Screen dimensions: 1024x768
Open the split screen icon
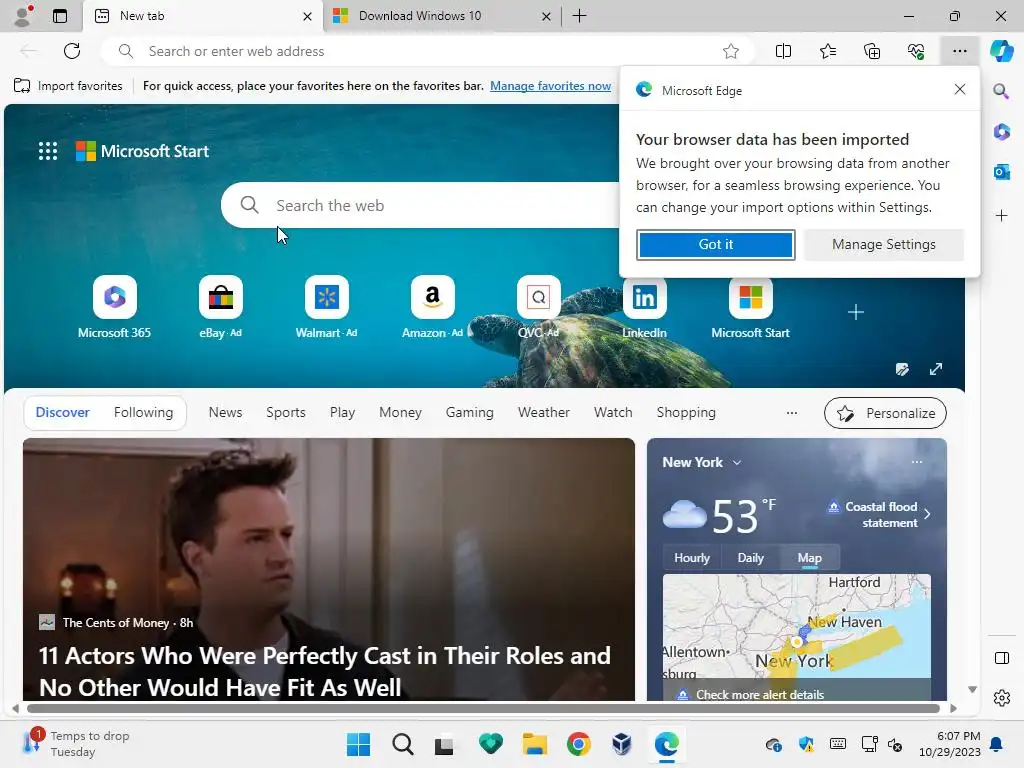pyautogui.click(x=783, y=51)
